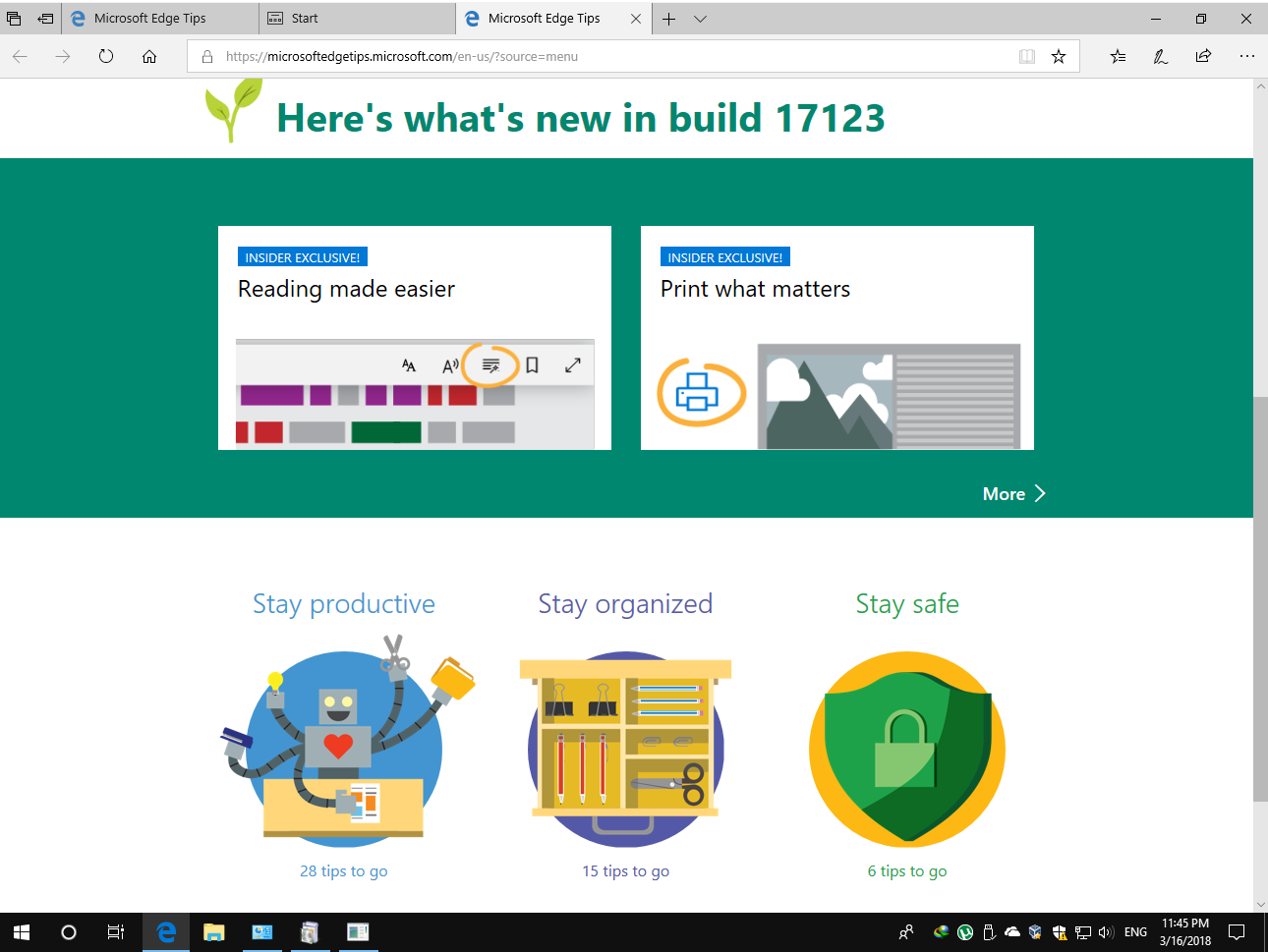
Task: Open the 28 tips to go link
Action: tap(344, 871)
